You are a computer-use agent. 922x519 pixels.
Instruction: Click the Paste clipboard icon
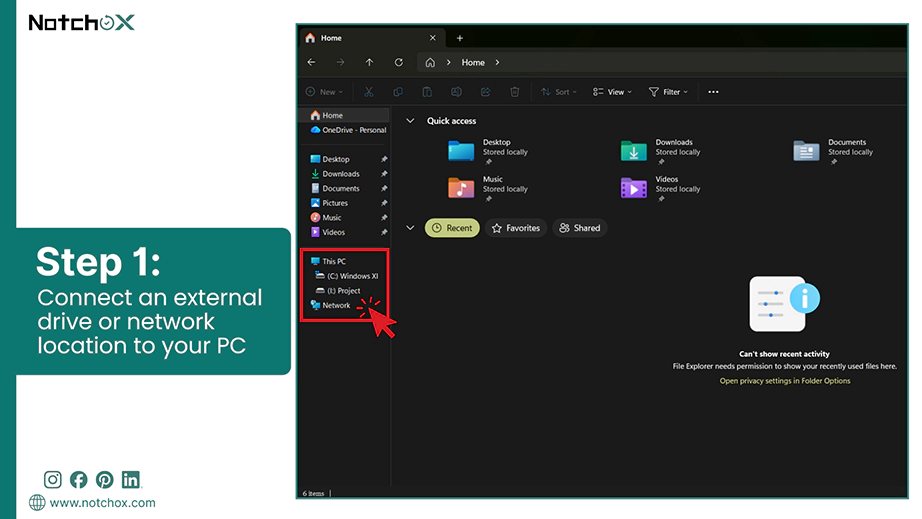[x=427, y=92]
